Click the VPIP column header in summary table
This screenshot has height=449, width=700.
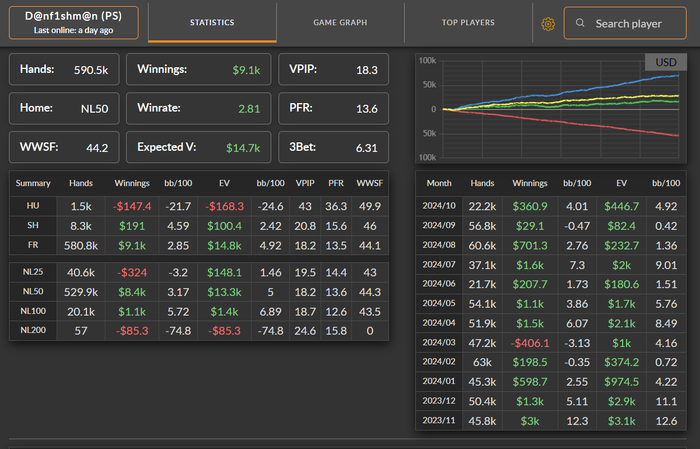coord(305,183)
